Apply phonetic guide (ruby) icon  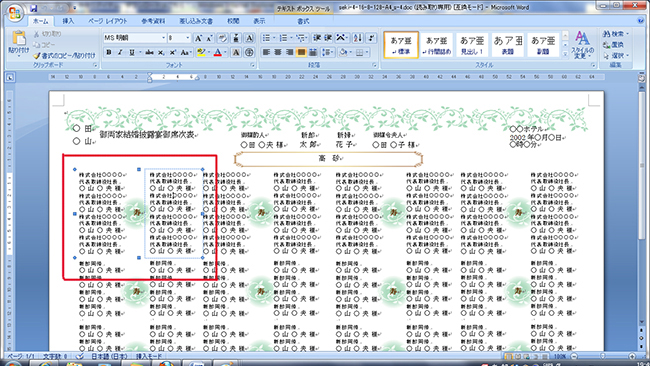pyautogui.click(x=236, y=38)
